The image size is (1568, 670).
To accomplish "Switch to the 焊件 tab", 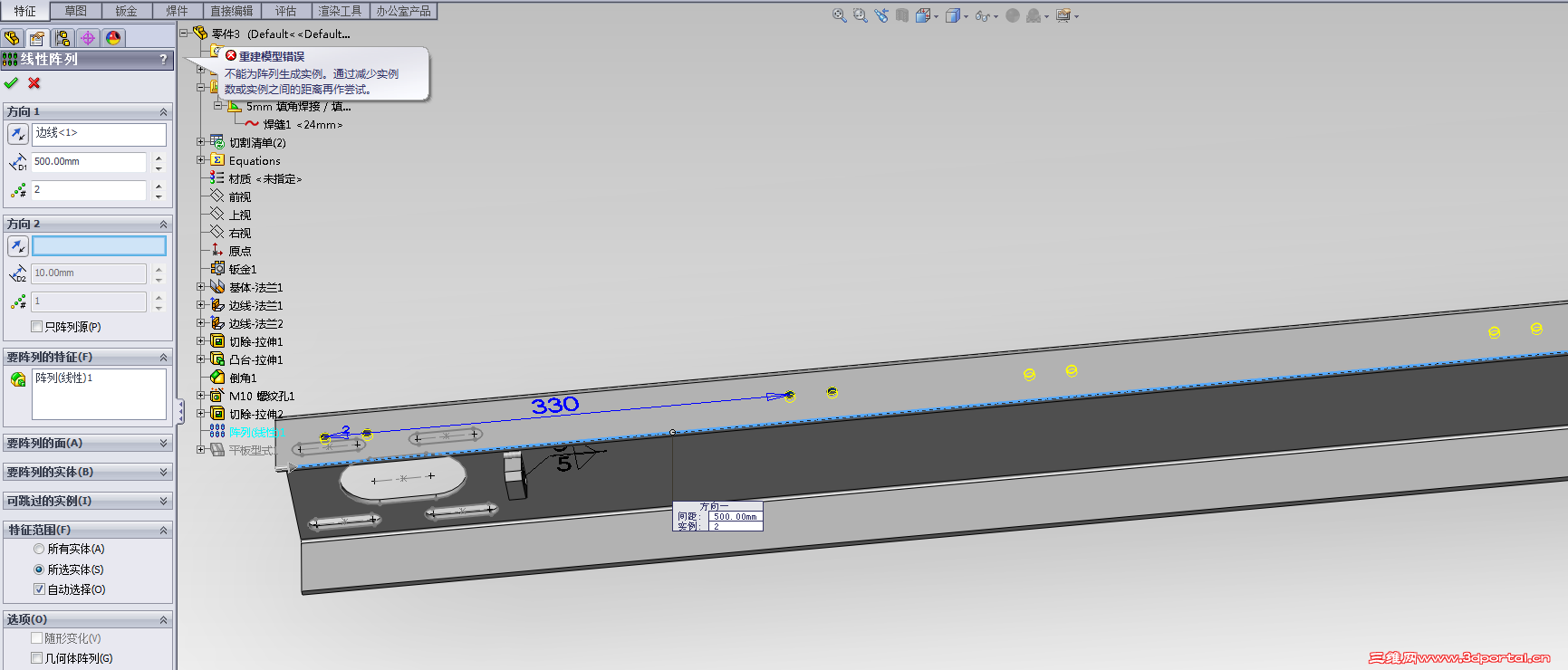I will 178,11.
